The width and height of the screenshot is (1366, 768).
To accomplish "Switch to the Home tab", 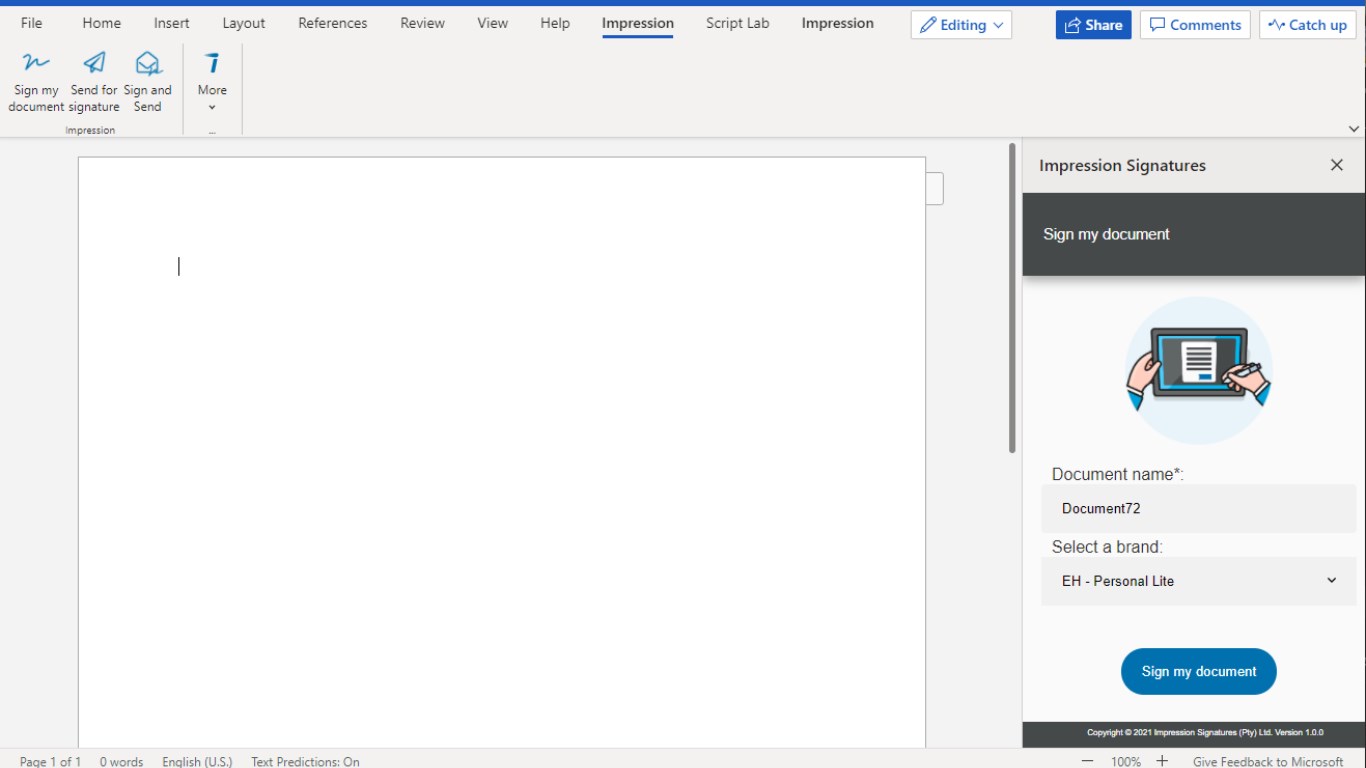I will coord(101,23).
